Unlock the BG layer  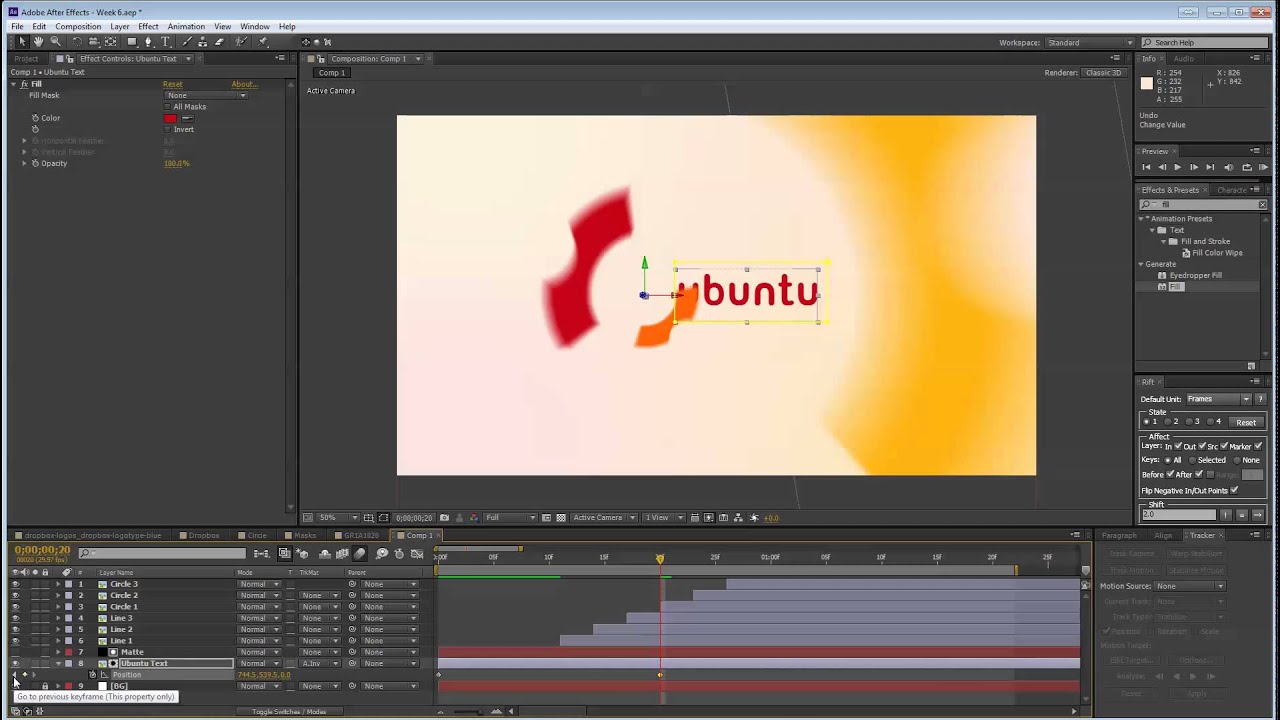click(x=45, y=686)
